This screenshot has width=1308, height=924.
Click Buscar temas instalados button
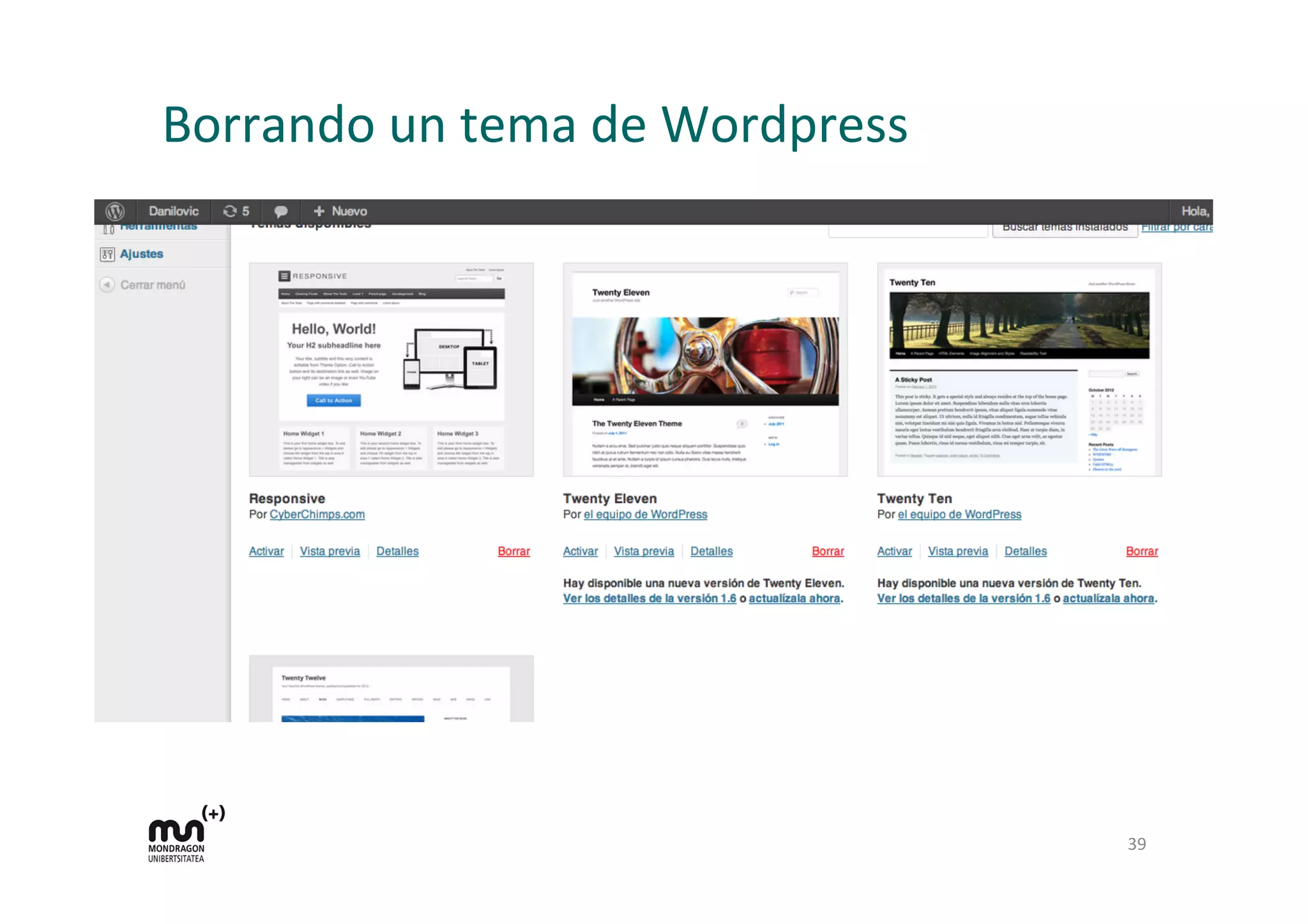[x=1065, y=230]
